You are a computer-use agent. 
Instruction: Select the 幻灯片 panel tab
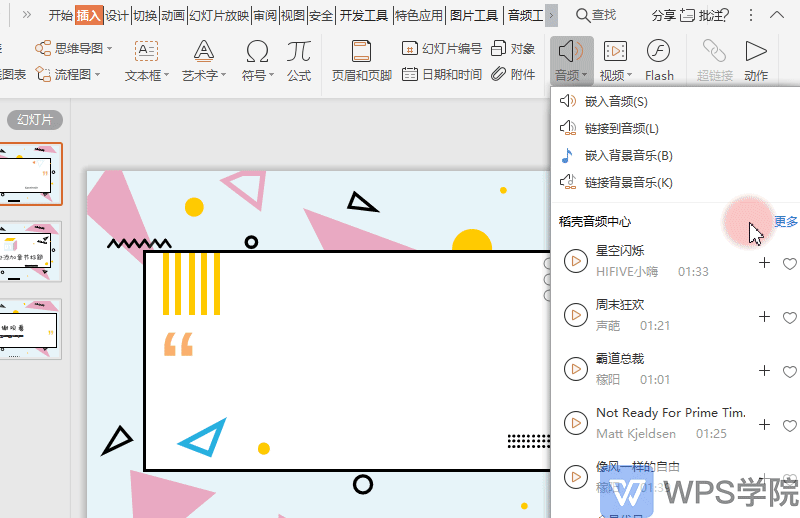pos(35,120)
